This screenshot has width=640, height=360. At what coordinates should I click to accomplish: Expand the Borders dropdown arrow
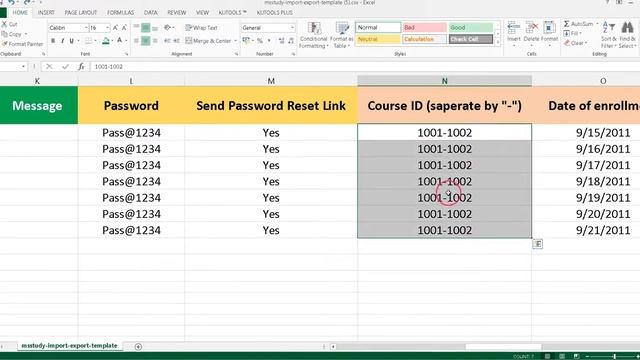[95, 41]
